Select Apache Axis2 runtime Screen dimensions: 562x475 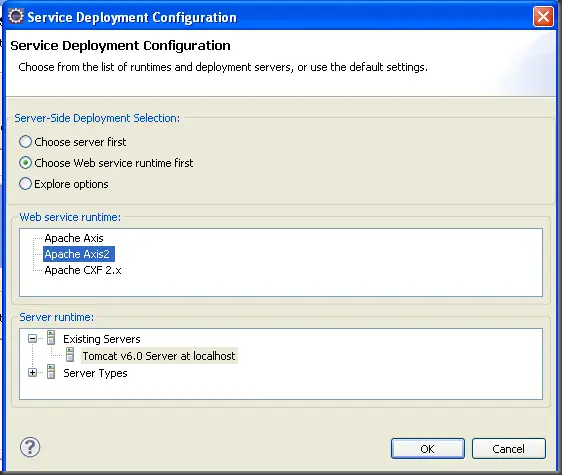(x=78, y=254)
